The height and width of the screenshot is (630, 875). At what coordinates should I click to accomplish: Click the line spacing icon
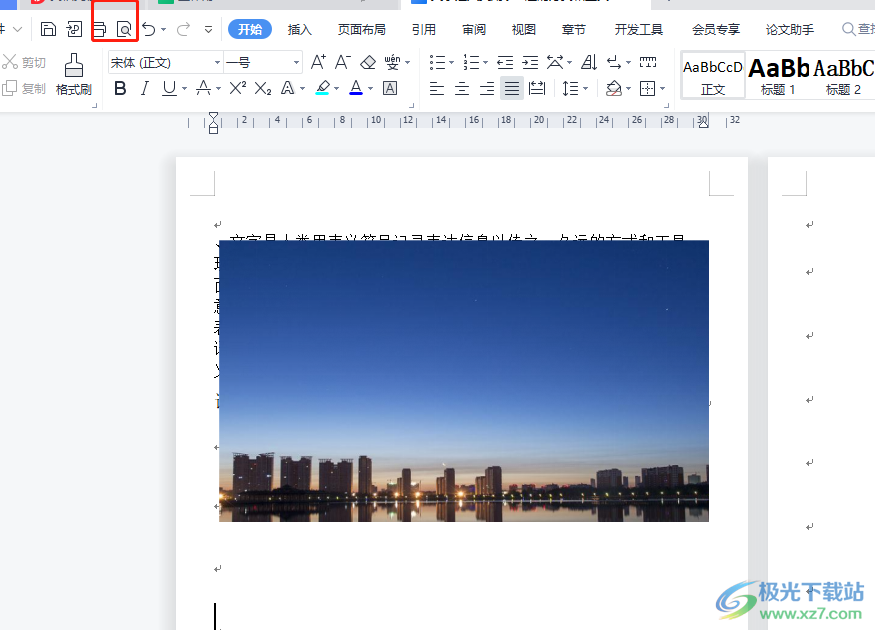570,88
